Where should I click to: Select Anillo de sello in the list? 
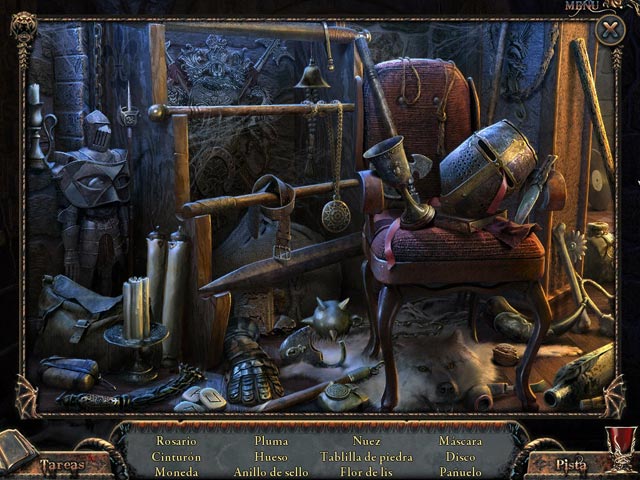tap(270, 472)
